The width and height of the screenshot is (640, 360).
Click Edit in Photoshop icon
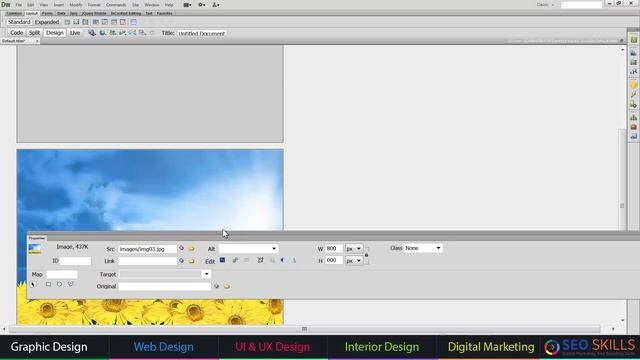click(222, 260)
